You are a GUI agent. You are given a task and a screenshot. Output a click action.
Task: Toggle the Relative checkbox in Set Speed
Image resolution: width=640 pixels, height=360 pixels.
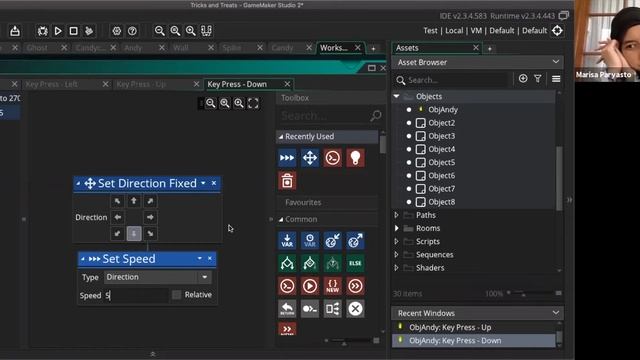click(x=176, y=295)
